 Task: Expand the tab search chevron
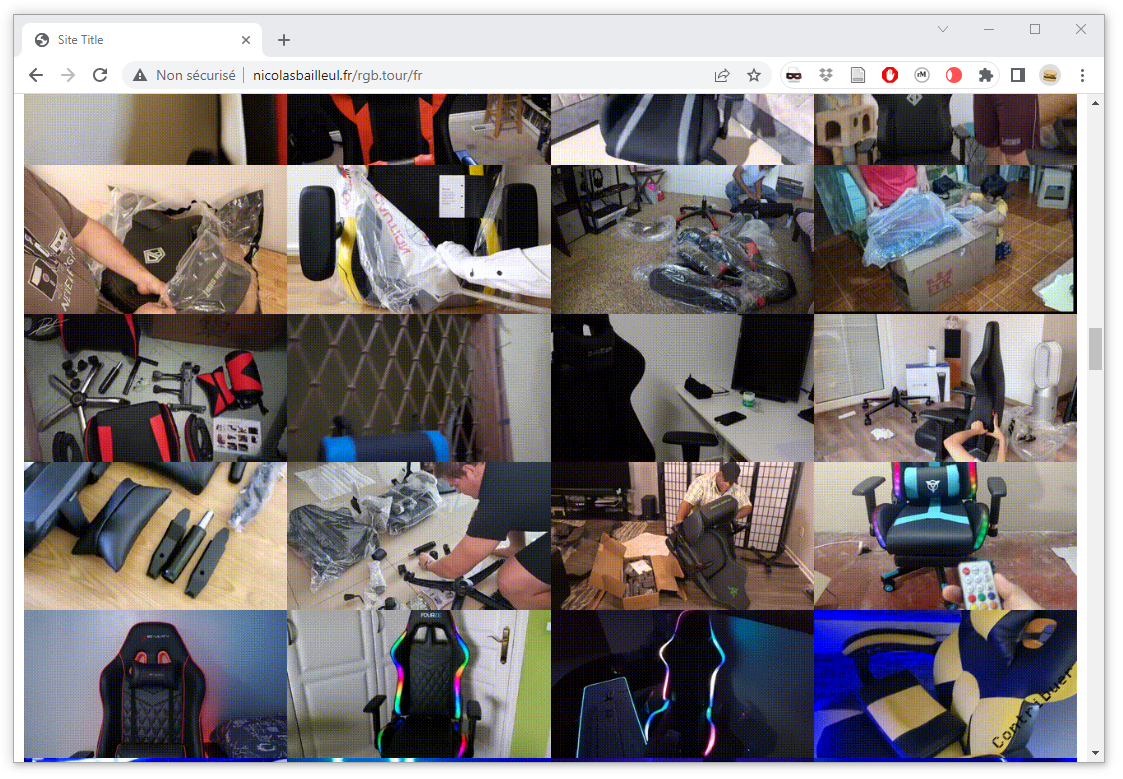click(x=942, y=29)
